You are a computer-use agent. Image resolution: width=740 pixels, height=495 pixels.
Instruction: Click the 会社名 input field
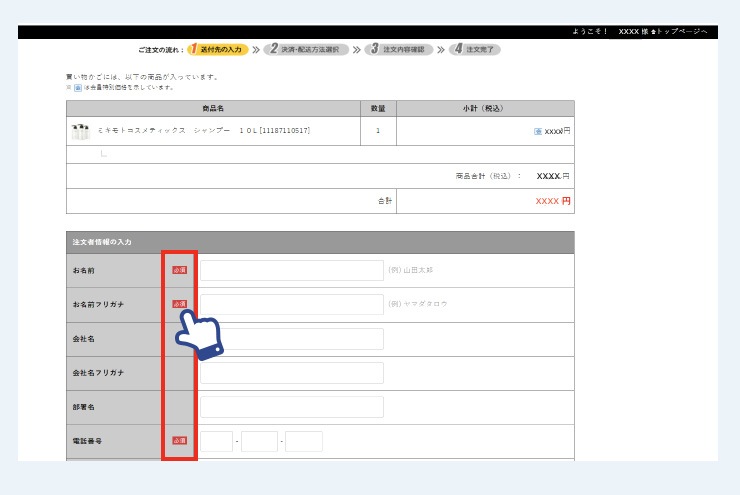(291, 339)
